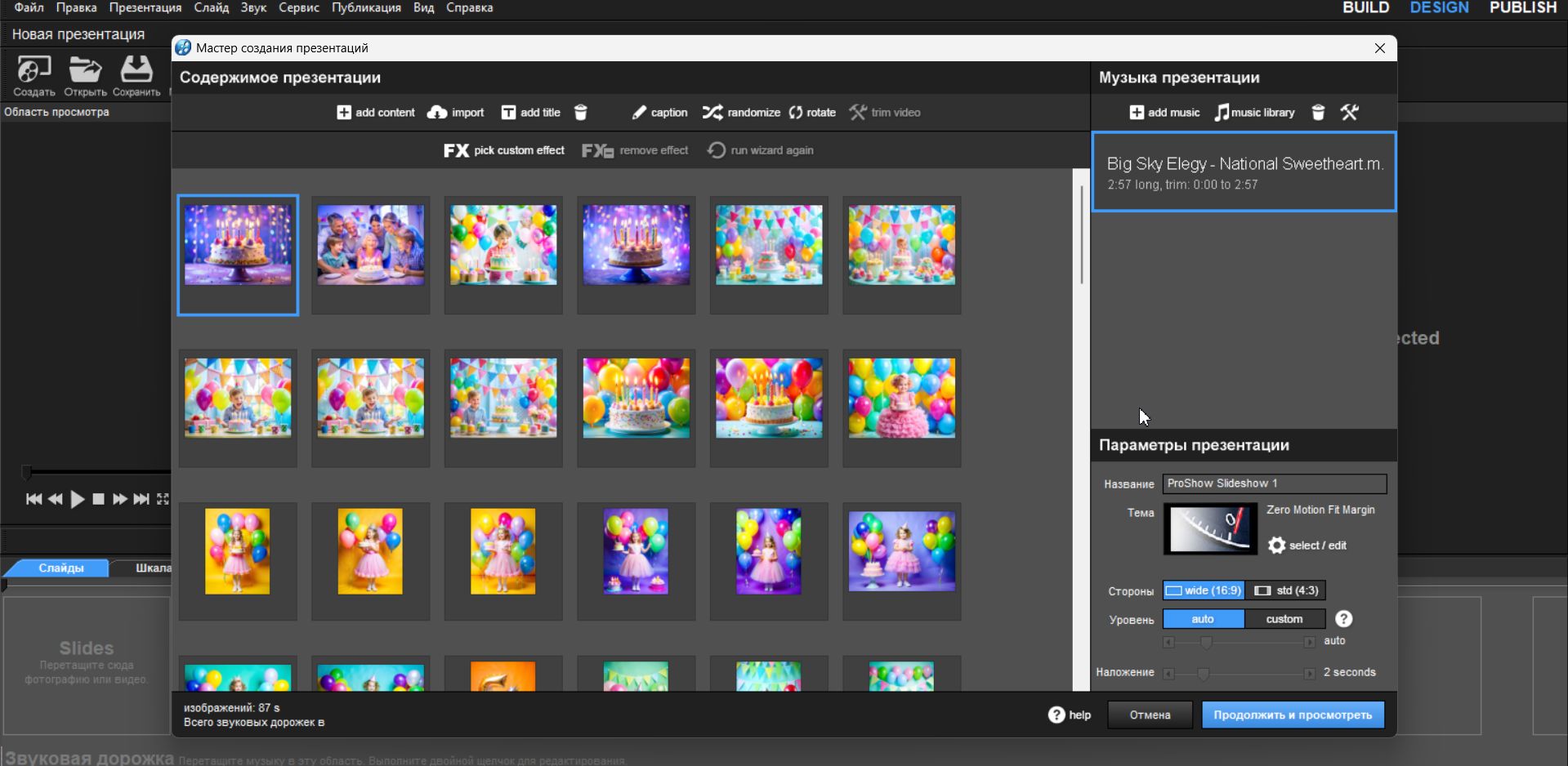Select wide (16:9) aspect ratio
The width and height of the screenshot is (1568, 766).
pyautogui.click(x=1204, y=590)
